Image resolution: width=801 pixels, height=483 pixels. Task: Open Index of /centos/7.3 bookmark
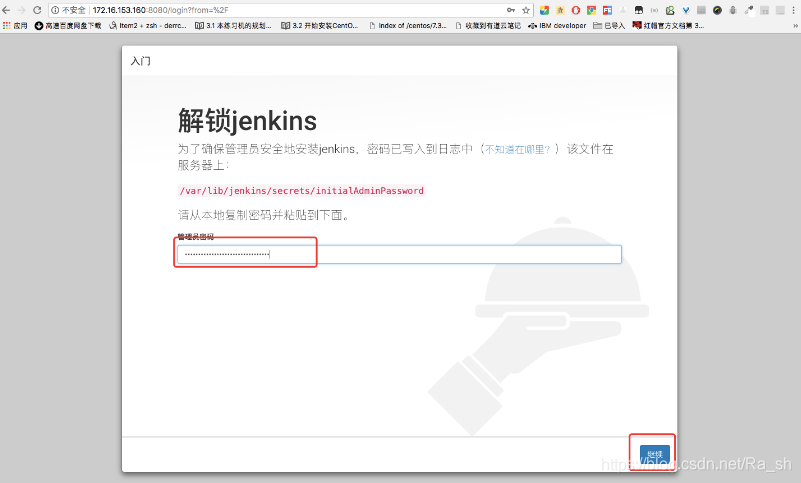[x=408, y=26]
